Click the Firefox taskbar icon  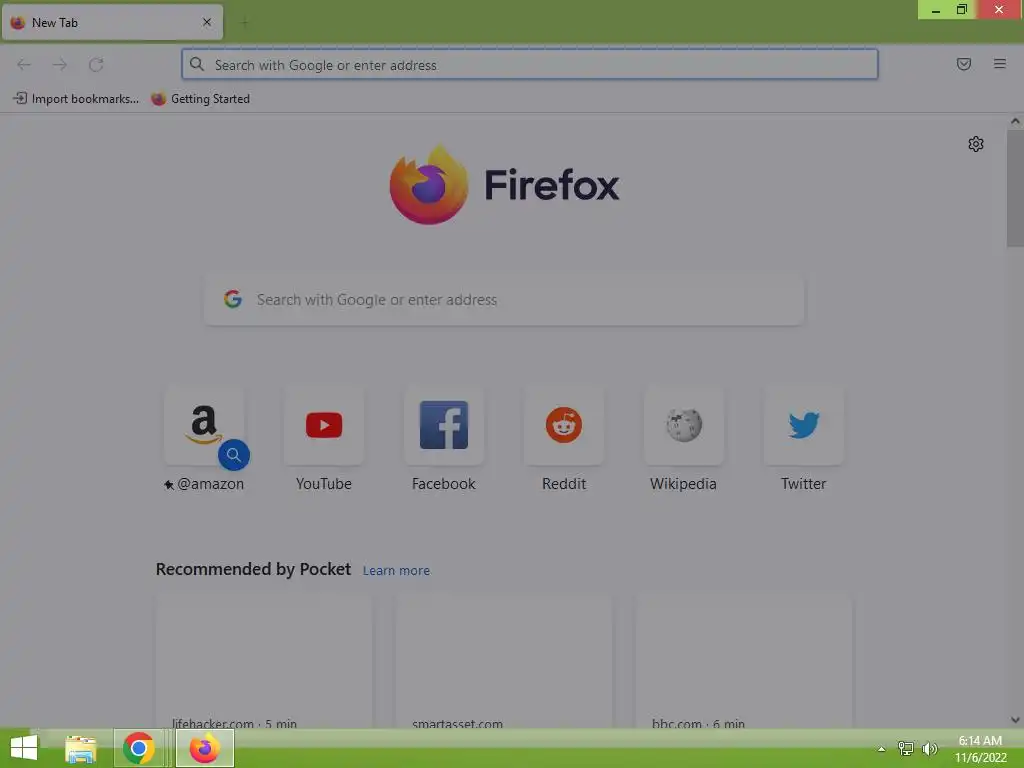[x=204, y=748]
